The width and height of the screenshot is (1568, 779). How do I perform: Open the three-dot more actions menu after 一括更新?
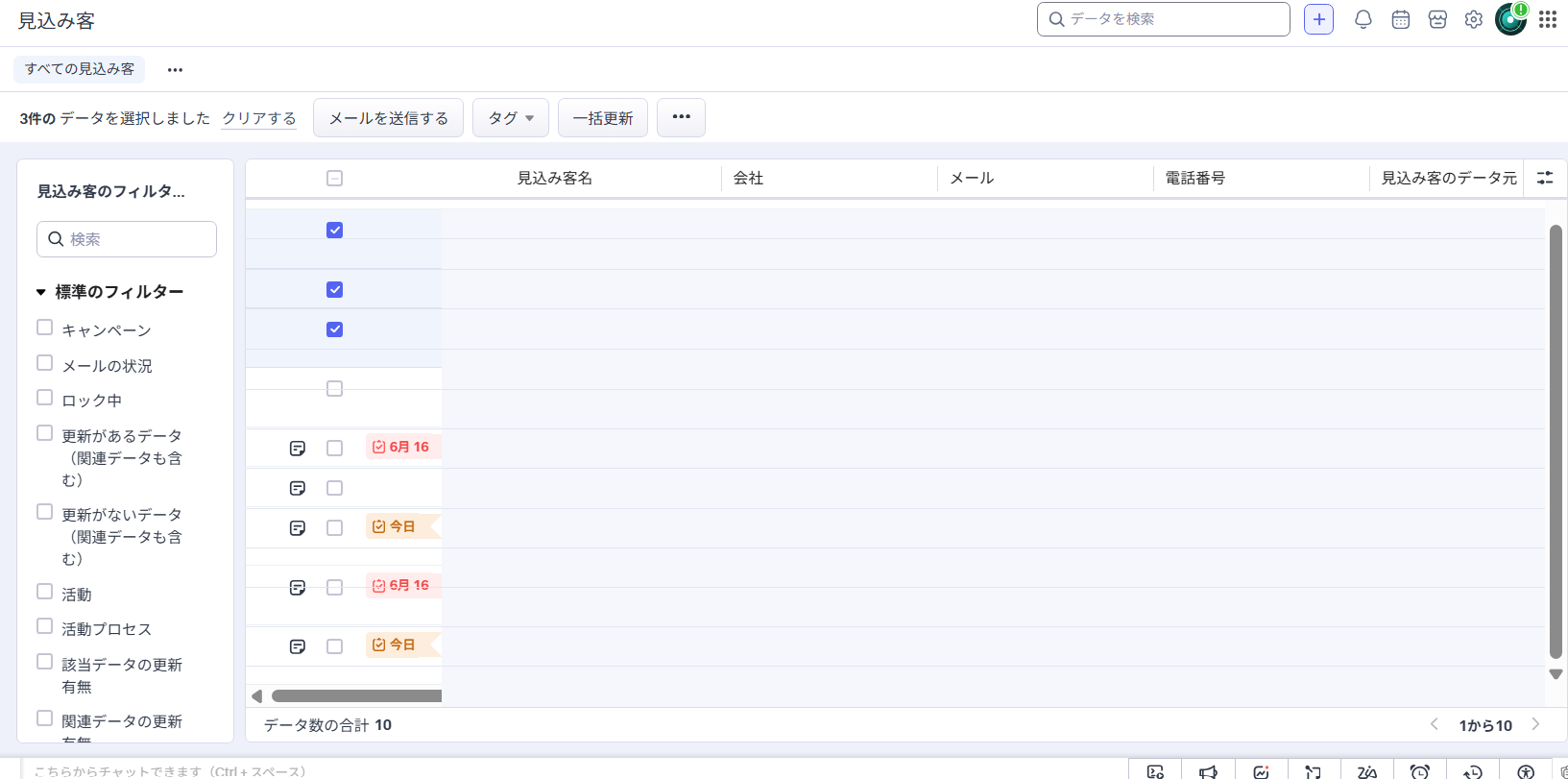(682, 117)
